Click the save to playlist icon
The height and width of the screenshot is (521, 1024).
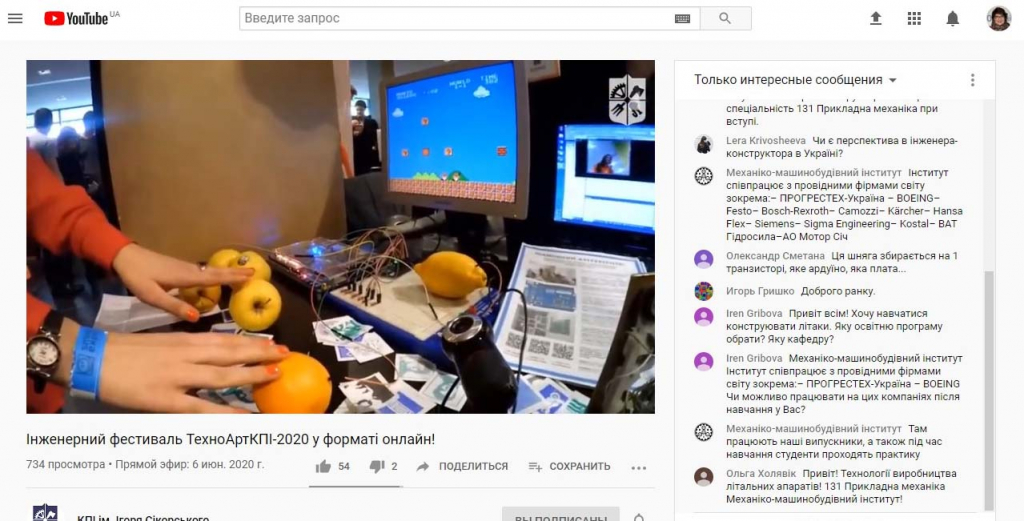[x=535, y=466]
